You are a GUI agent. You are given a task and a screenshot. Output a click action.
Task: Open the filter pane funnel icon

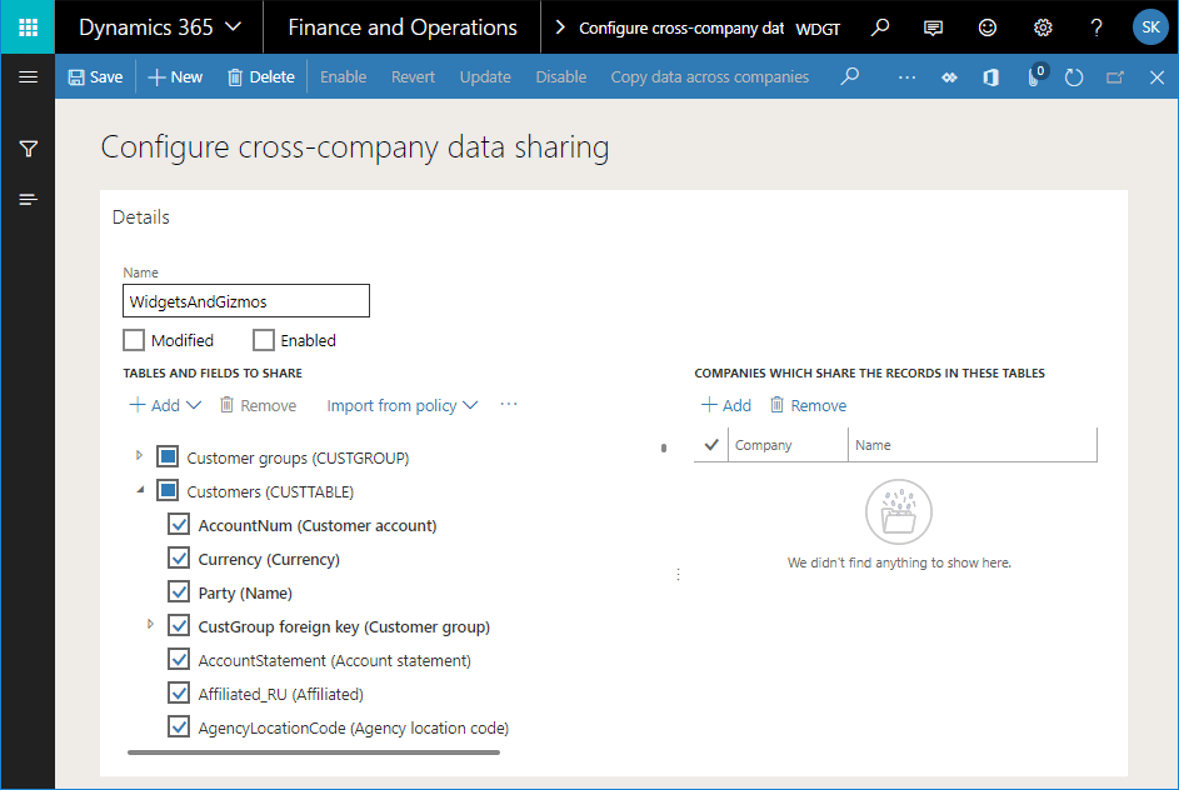tap(28, 149)
